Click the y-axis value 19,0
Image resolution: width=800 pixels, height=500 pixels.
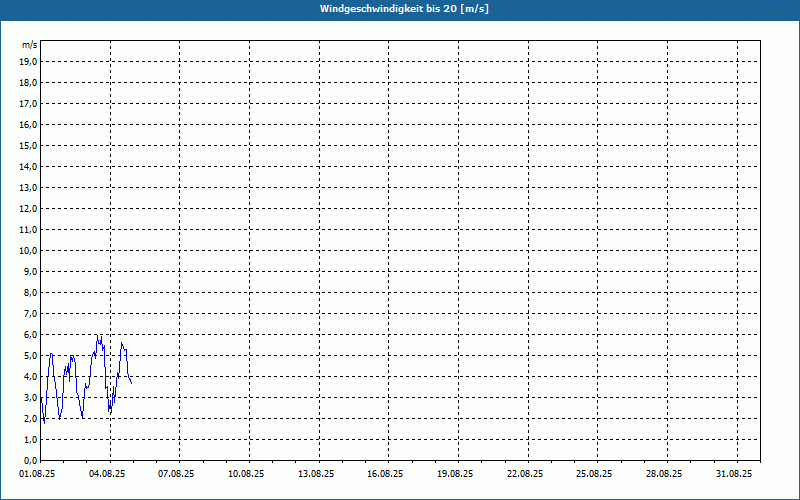pyautogui.click(x=28, y=62)
